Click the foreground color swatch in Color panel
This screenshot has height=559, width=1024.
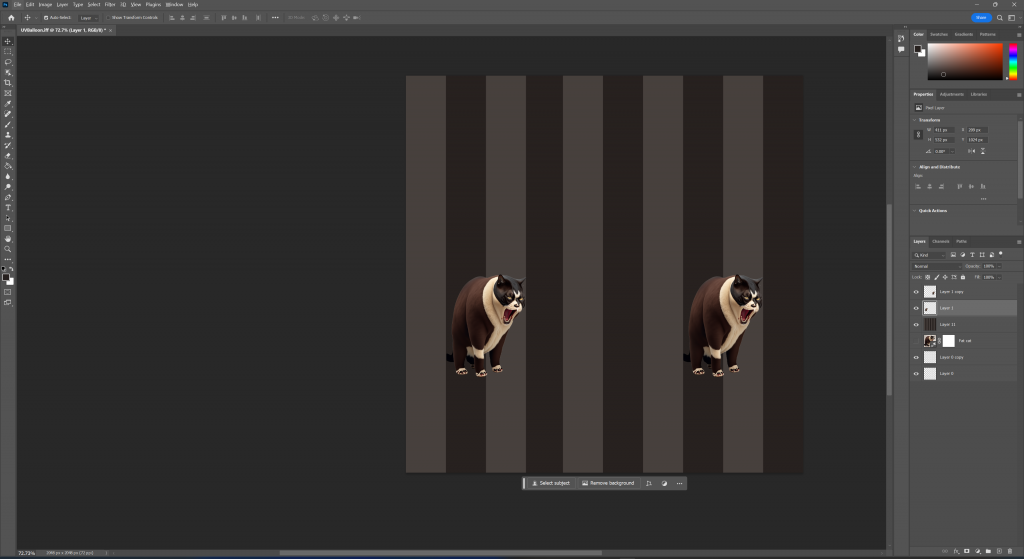click(x=918, y=49)
